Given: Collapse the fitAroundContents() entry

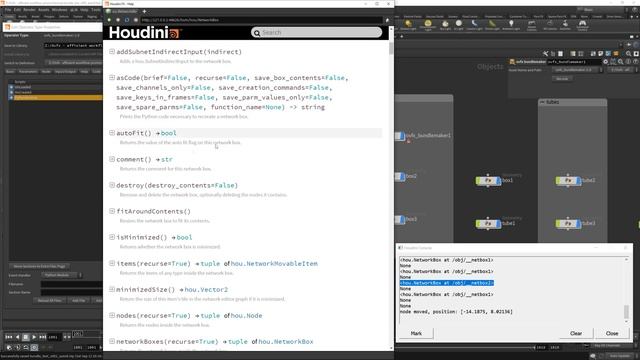Looking at the screenshot, I should click(112, 211).
